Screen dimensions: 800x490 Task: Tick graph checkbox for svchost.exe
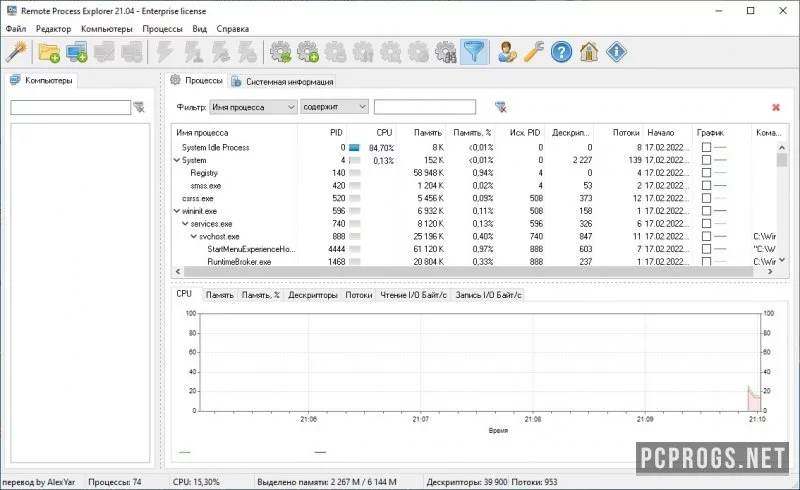tap(706, 236)
